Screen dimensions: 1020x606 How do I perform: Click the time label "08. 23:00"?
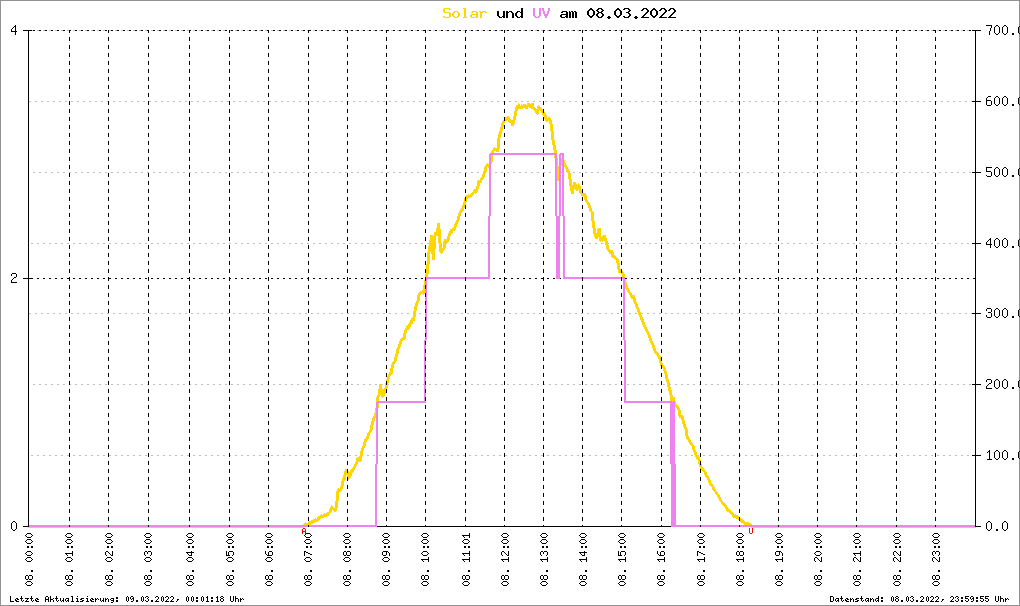coord(936,560)
